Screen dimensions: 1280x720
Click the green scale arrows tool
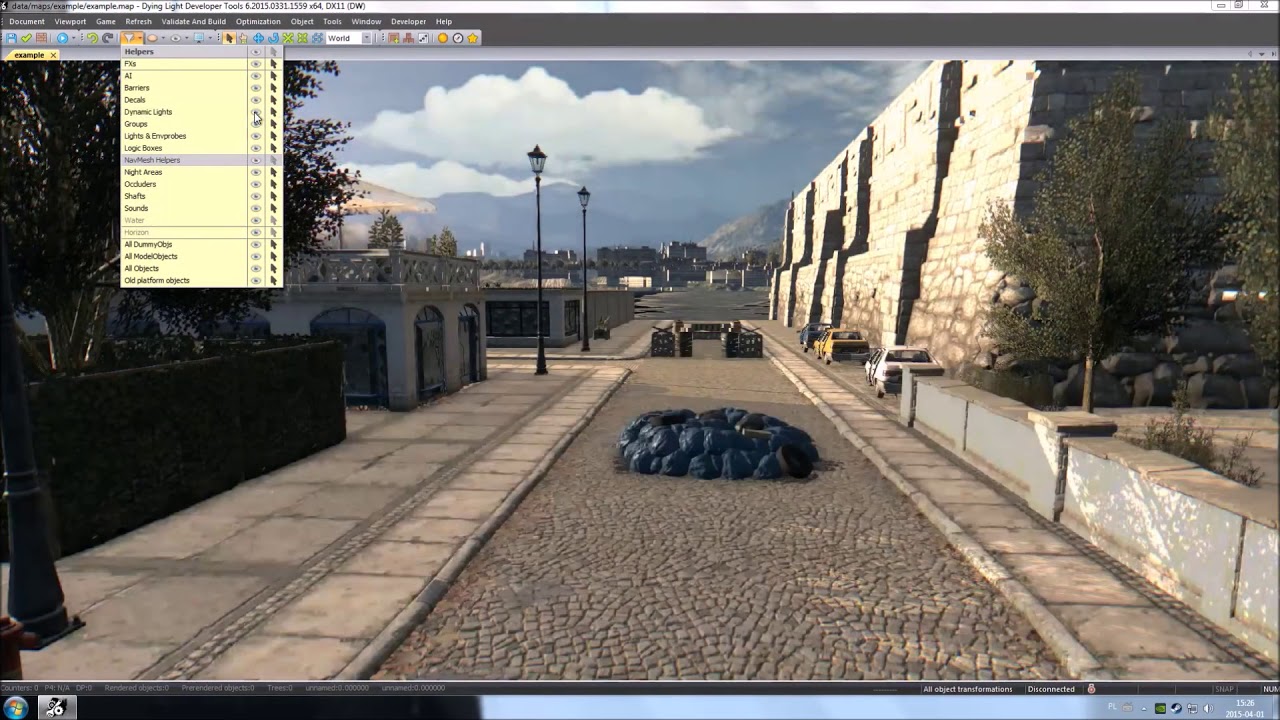tap(288, 38)
